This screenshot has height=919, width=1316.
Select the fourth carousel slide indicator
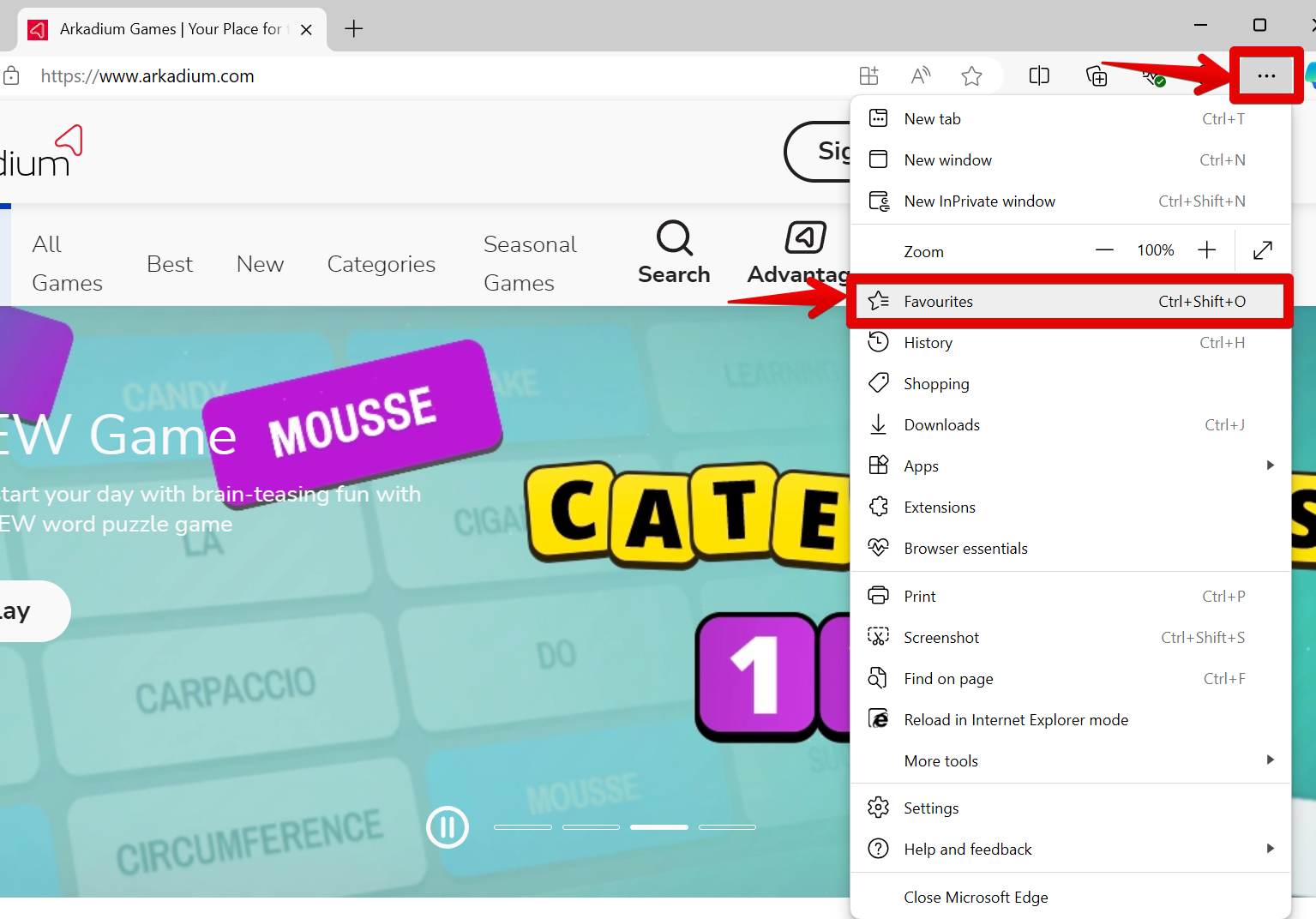[727, 827]
